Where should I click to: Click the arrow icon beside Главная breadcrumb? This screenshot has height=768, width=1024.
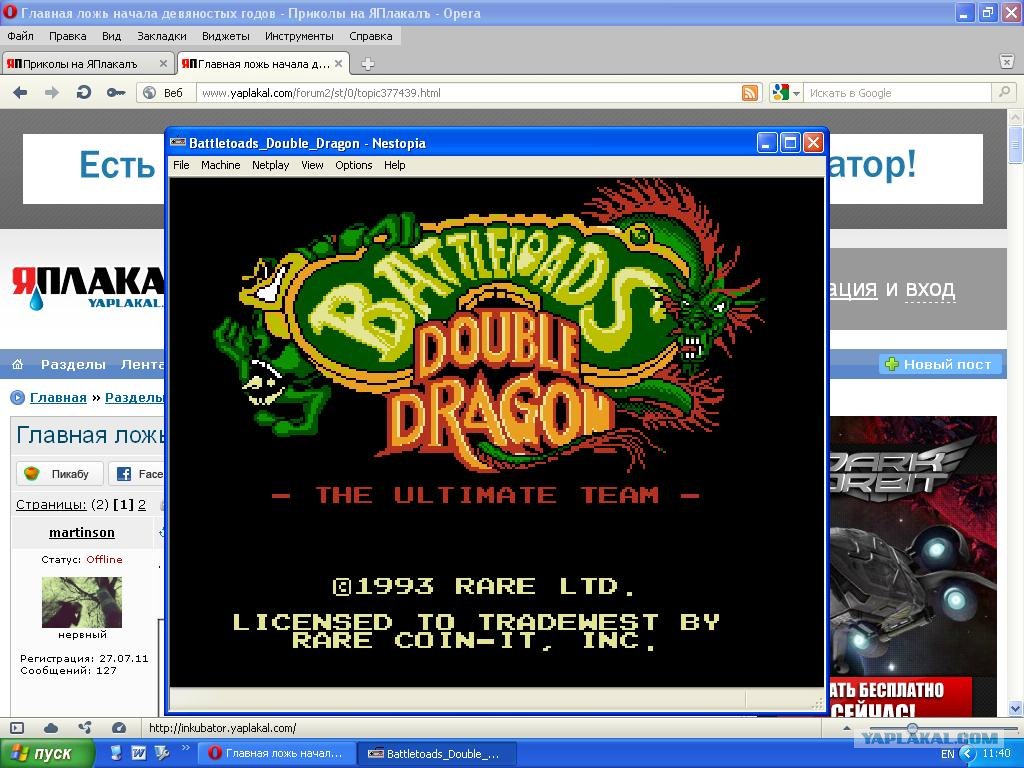(18, 397)
